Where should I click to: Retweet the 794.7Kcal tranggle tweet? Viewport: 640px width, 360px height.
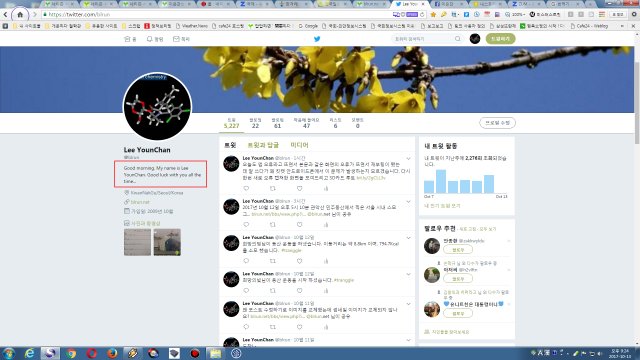273,261
